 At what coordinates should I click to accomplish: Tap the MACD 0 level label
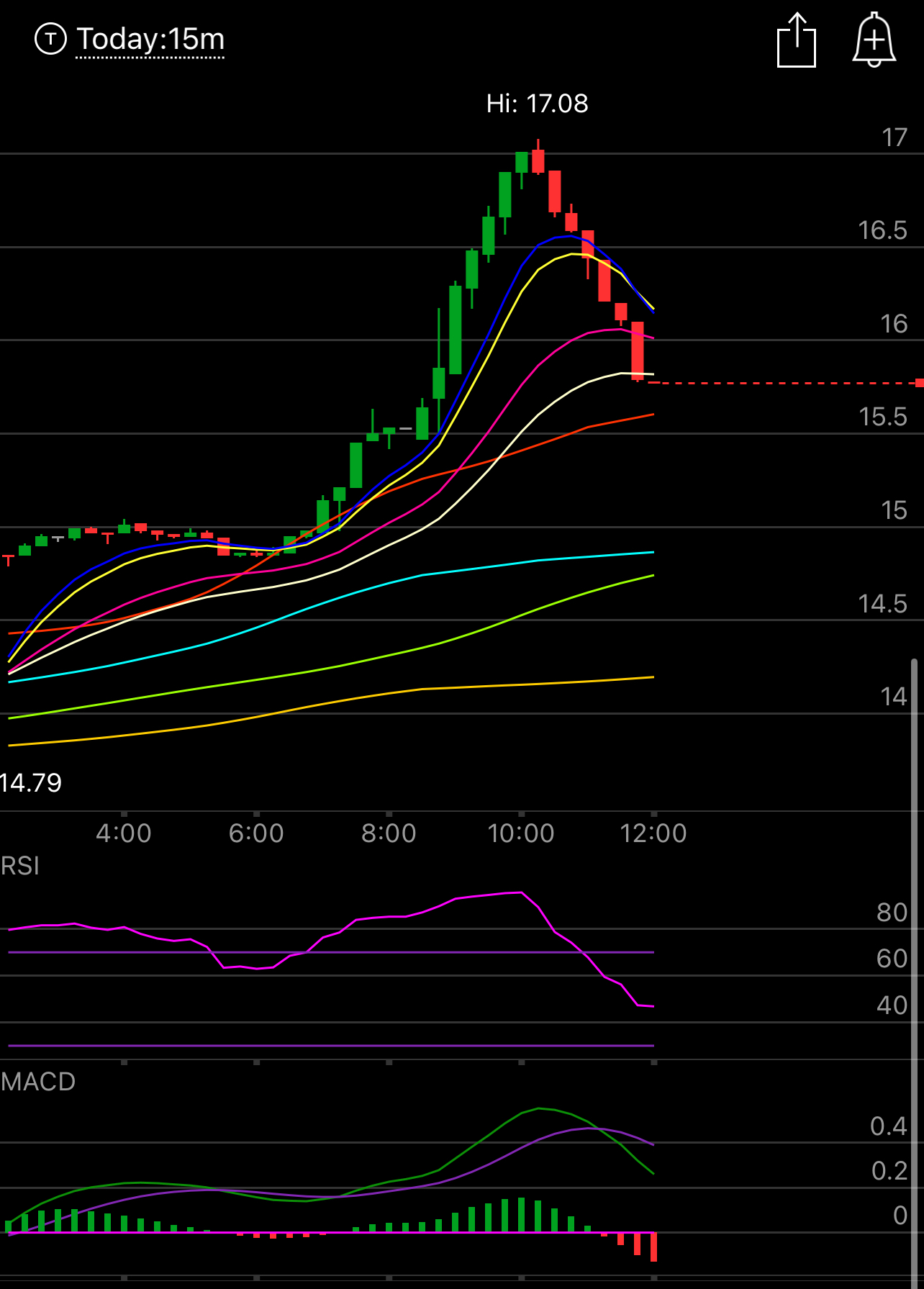click(900, 1216)
